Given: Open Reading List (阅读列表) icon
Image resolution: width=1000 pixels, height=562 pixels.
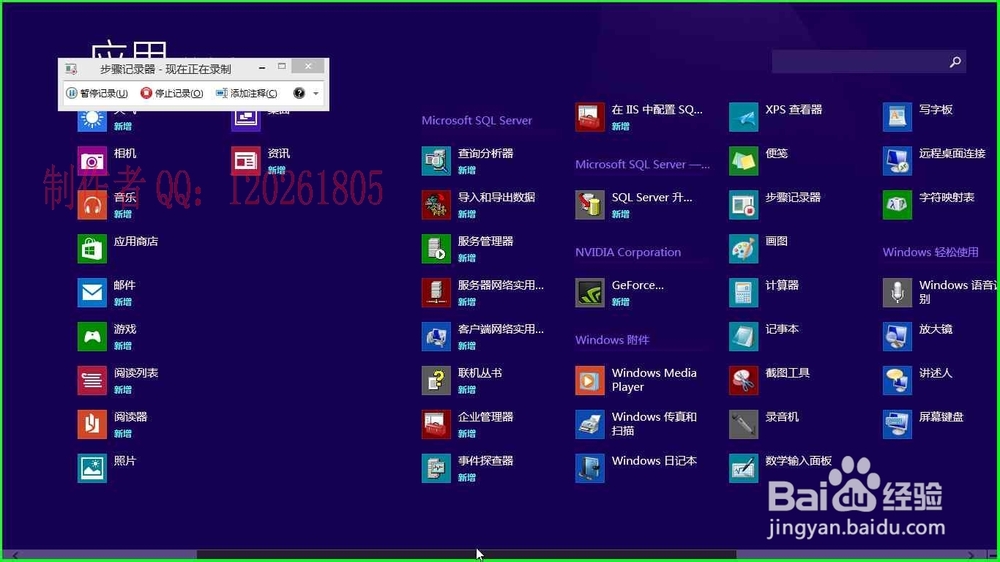Looking at the screenshot, I should coord(92,381).
